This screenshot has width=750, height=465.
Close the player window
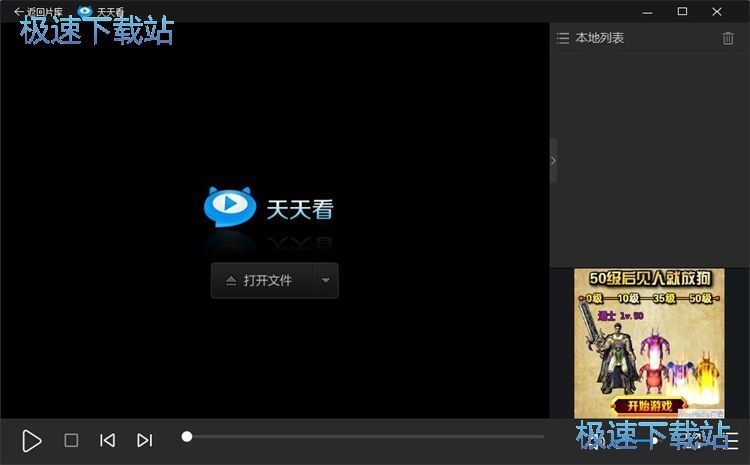click(x=717, y=11)
